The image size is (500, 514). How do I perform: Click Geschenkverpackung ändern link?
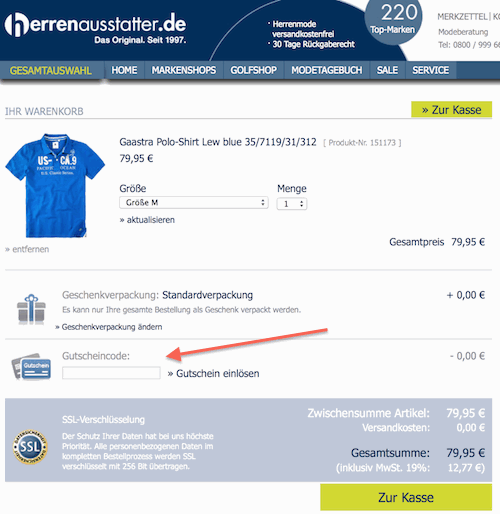tap(109, 327)
